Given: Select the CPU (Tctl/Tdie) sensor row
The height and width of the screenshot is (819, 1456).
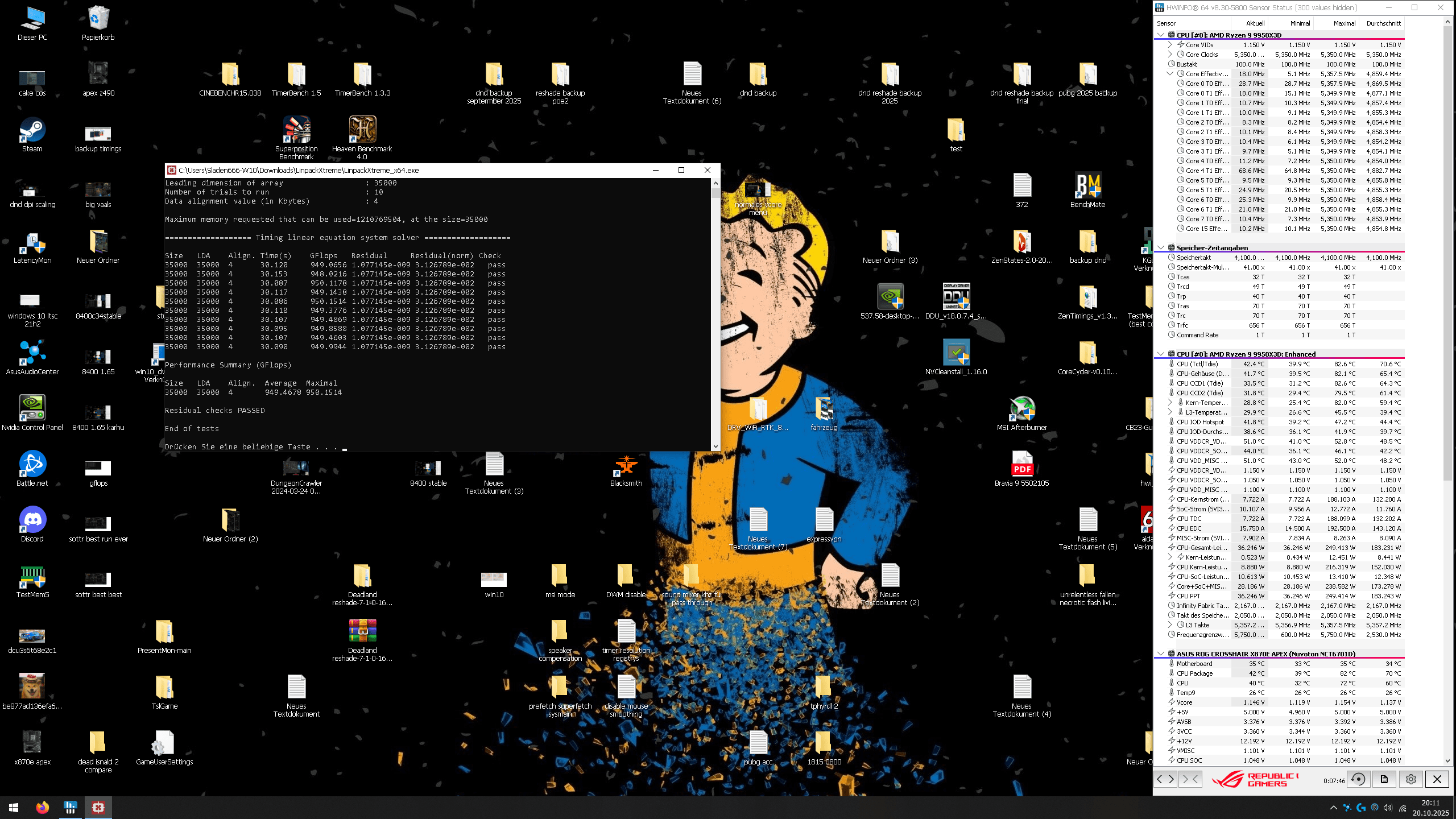Looking at the screenshot, I should [1197, 364].
